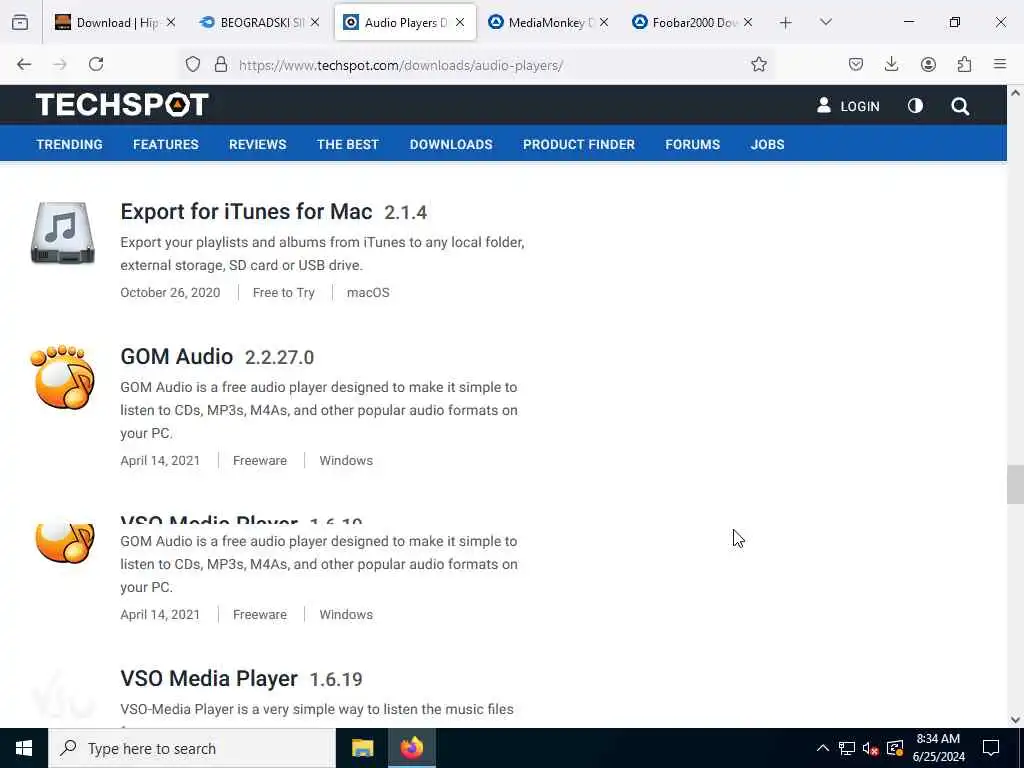Open the clock showing 8:34 AM

click(x=938, y=748)
